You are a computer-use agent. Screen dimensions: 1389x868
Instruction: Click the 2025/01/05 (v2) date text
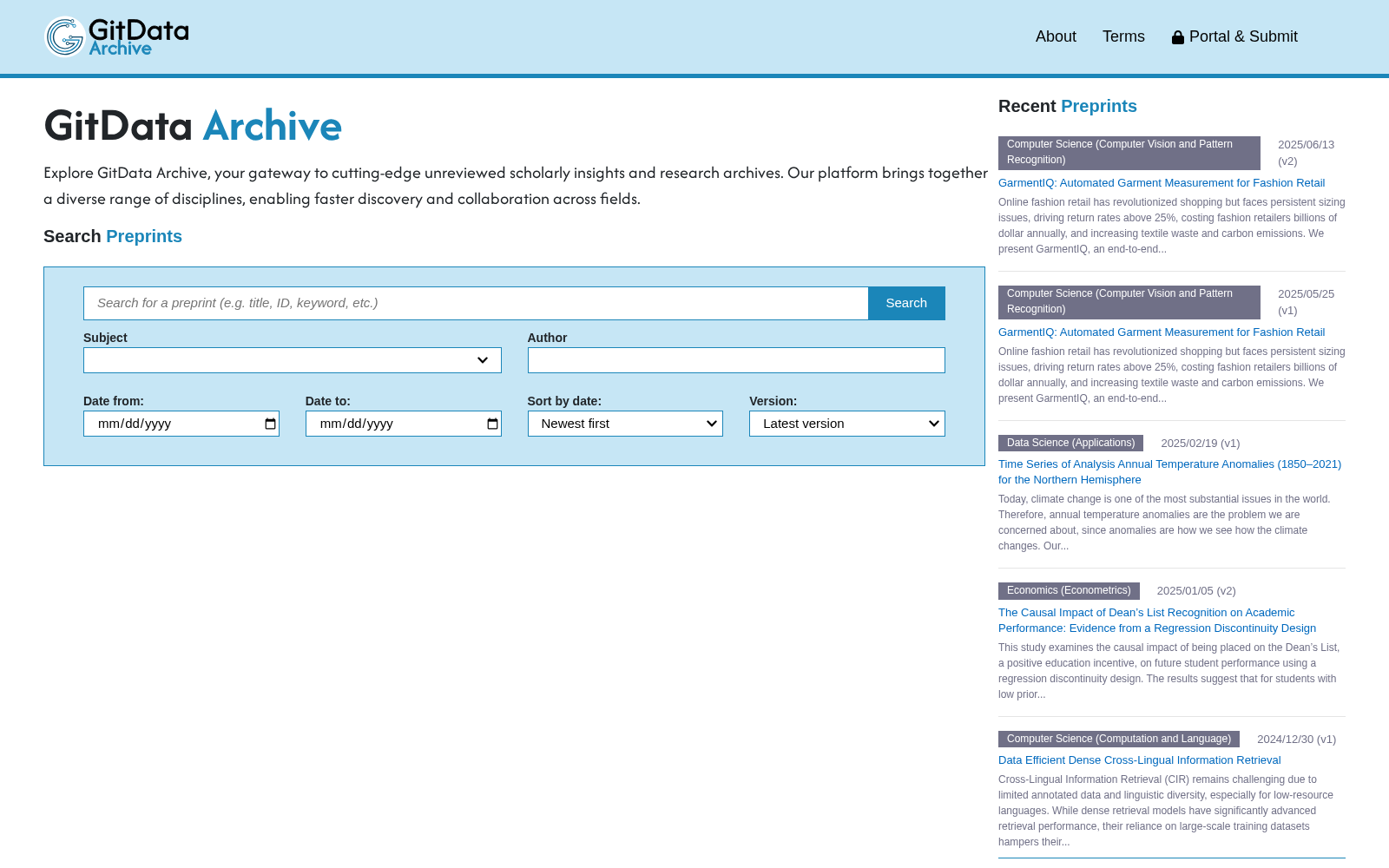(1196, 591)
